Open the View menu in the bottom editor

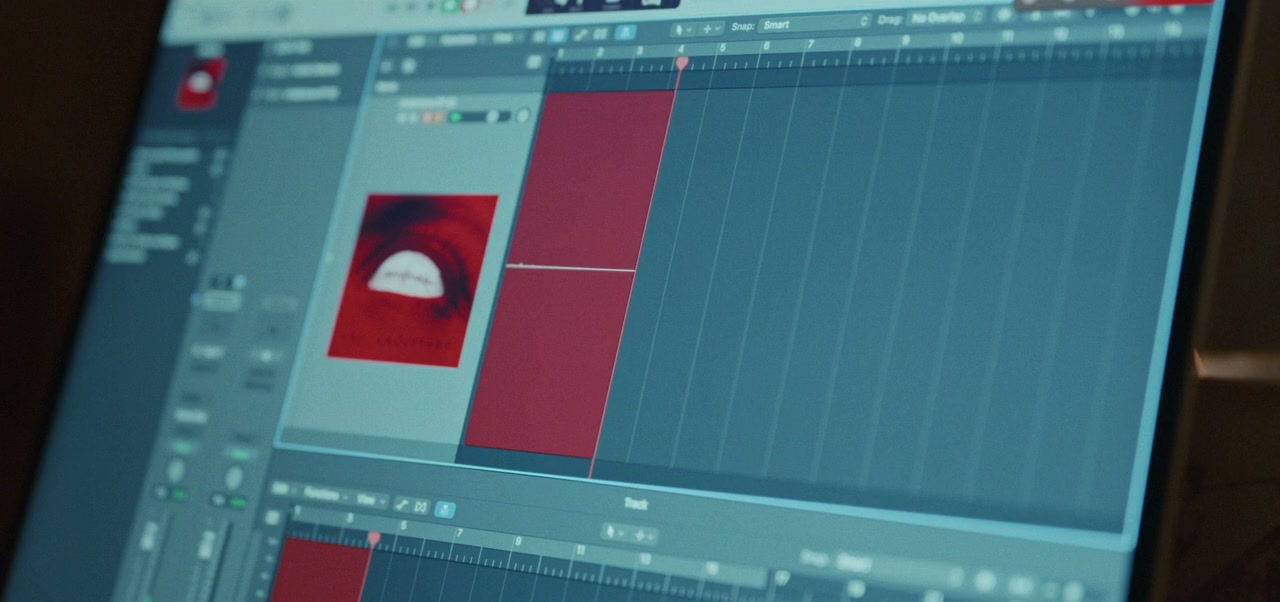(370, 500)
